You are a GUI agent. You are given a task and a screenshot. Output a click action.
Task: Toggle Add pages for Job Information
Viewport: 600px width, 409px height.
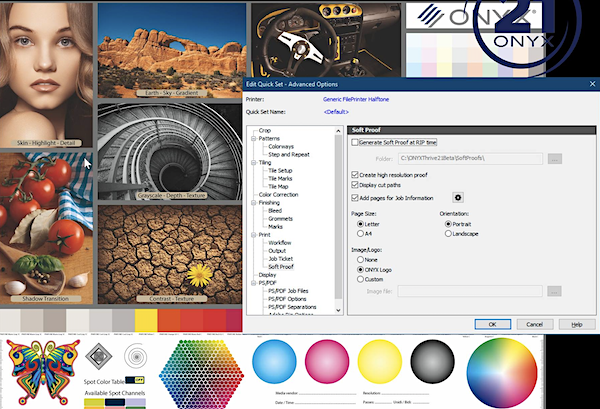click(x=355, y=198)
